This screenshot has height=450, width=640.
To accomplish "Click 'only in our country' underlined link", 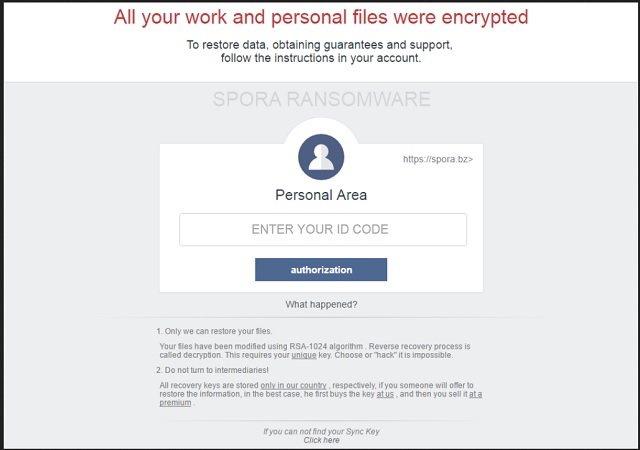I will click(x=293, y=385).
